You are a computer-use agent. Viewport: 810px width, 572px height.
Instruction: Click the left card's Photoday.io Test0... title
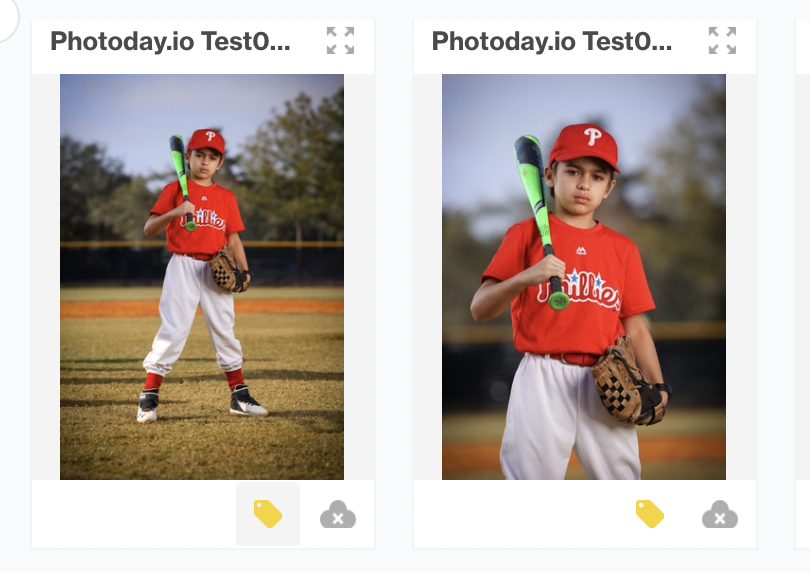(x=170, y=41)
